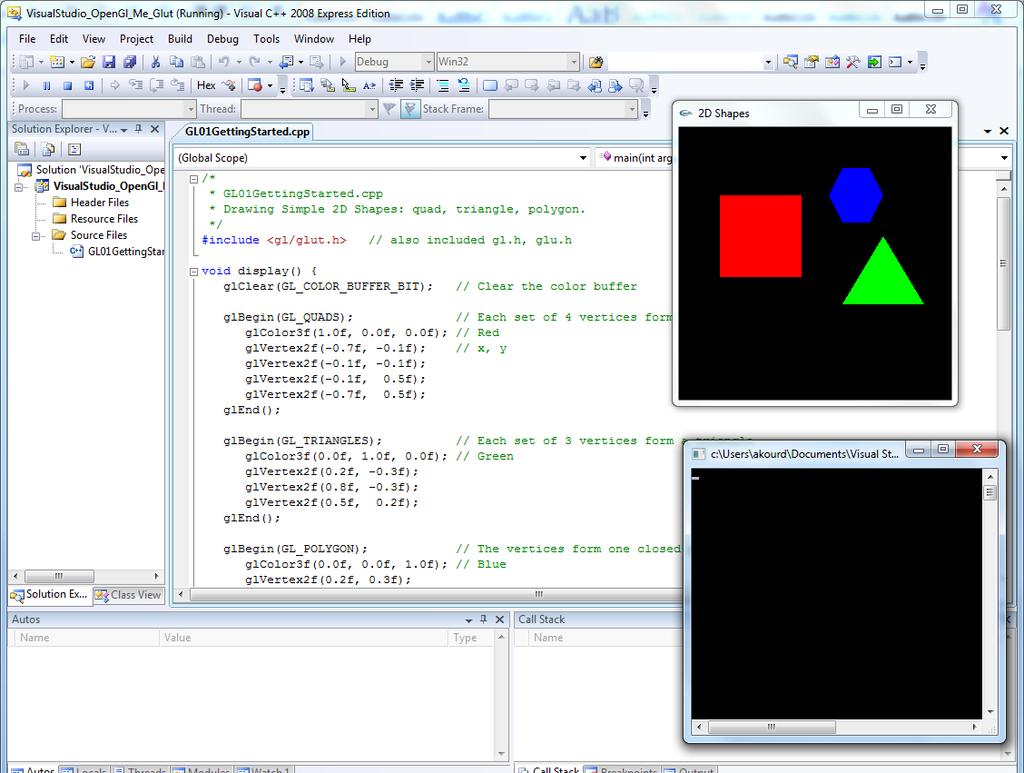Collapse the VisualStudio_OpenGl project tree node
Screen dimensions: 1024x773
(20, 187)
